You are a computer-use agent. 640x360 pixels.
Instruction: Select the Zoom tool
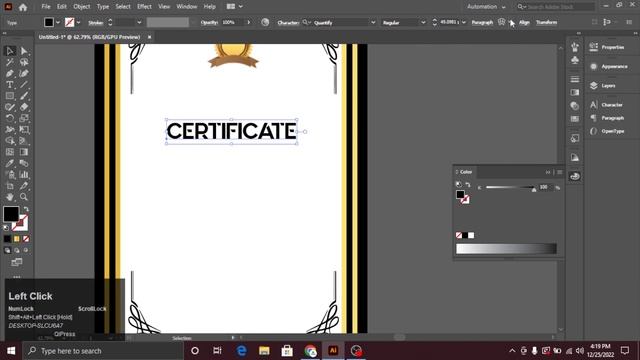(x=24, y=197)
